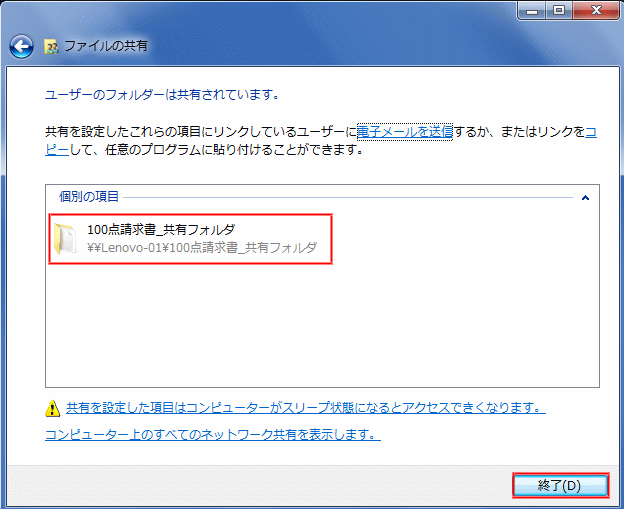Viewport: 624px width, 509px height.
Task: Click the 個別の項目 group header
Action: click(89, 197)
